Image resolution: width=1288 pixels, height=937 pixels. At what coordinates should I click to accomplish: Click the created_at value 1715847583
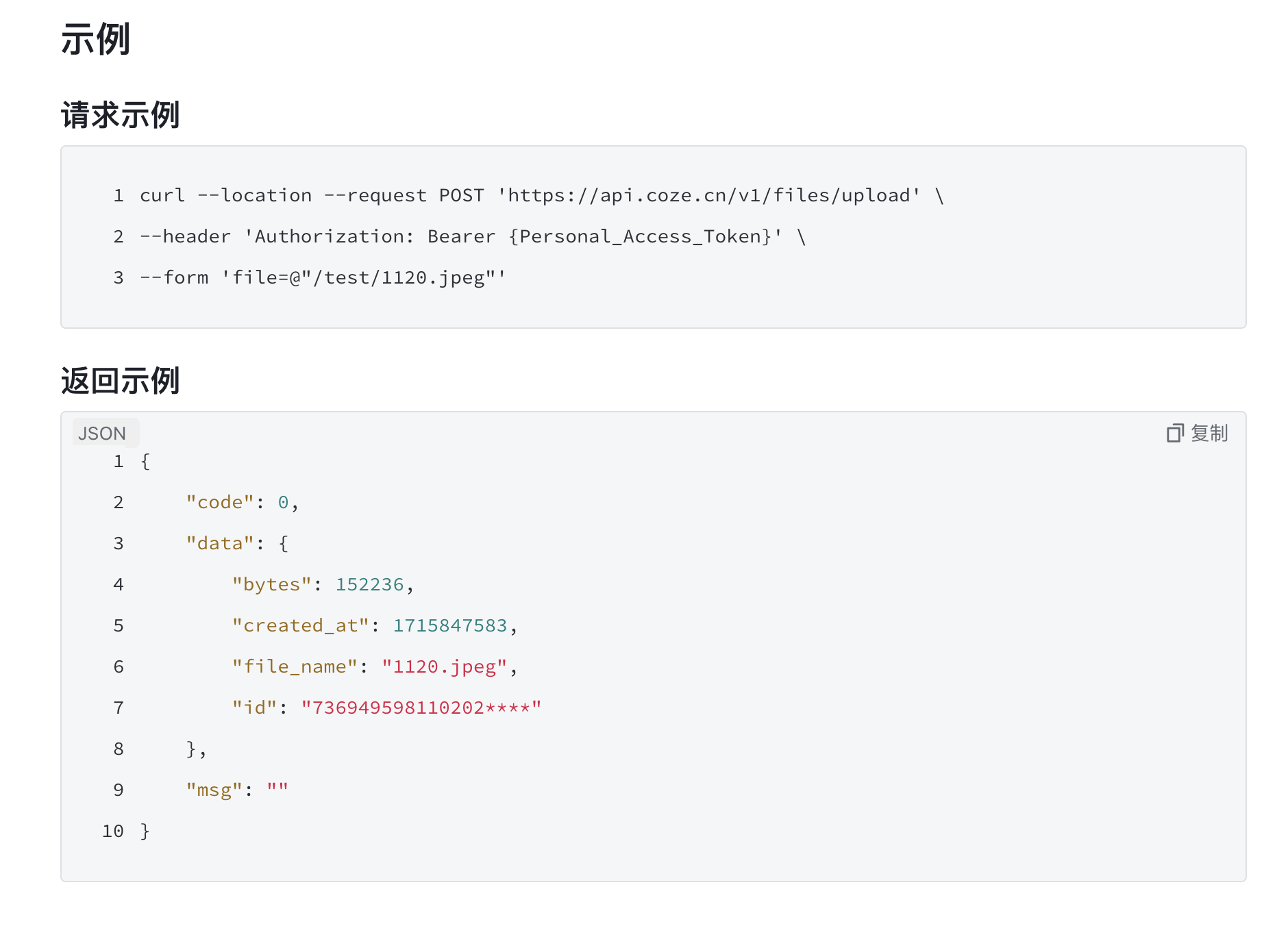[450, 626]
